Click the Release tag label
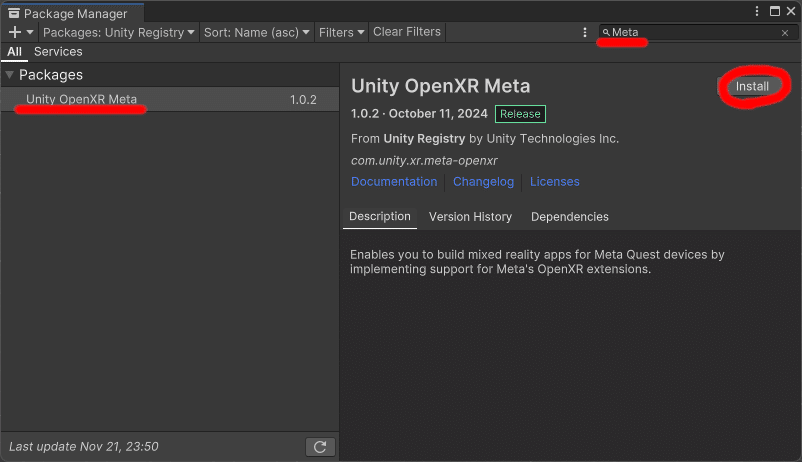This screenshot has height=462, width=802. click(x=520, y=114)
